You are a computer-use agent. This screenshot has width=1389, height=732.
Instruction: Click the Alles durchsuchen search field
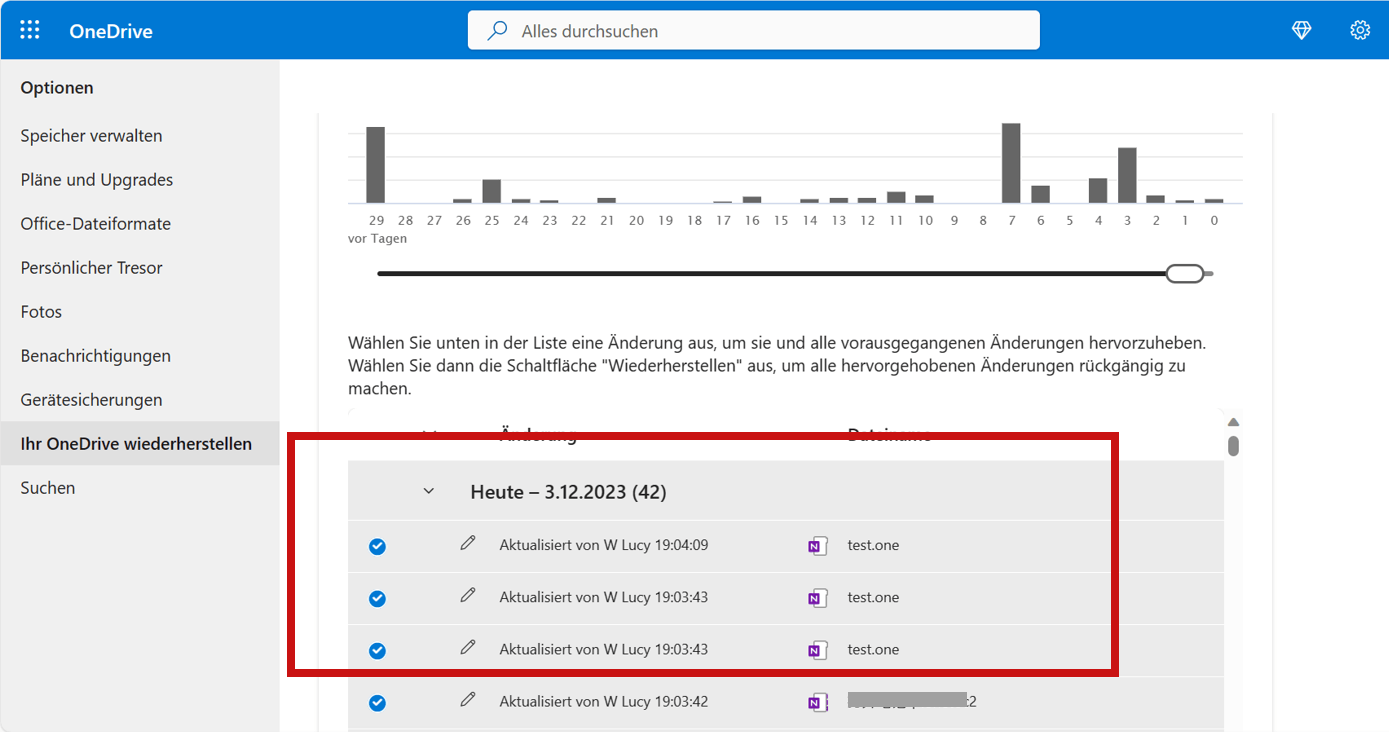pos(754,31)
